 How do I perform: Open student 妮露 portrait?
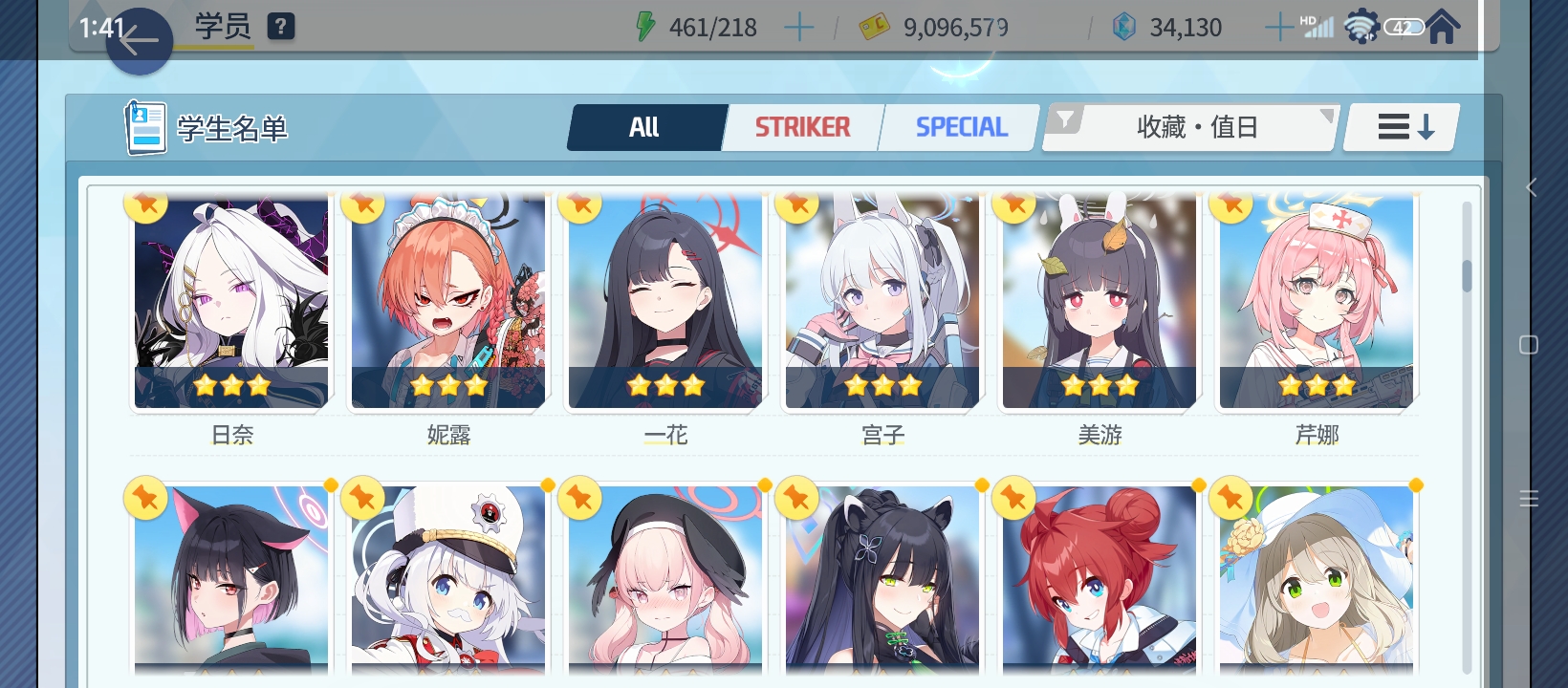448,301
